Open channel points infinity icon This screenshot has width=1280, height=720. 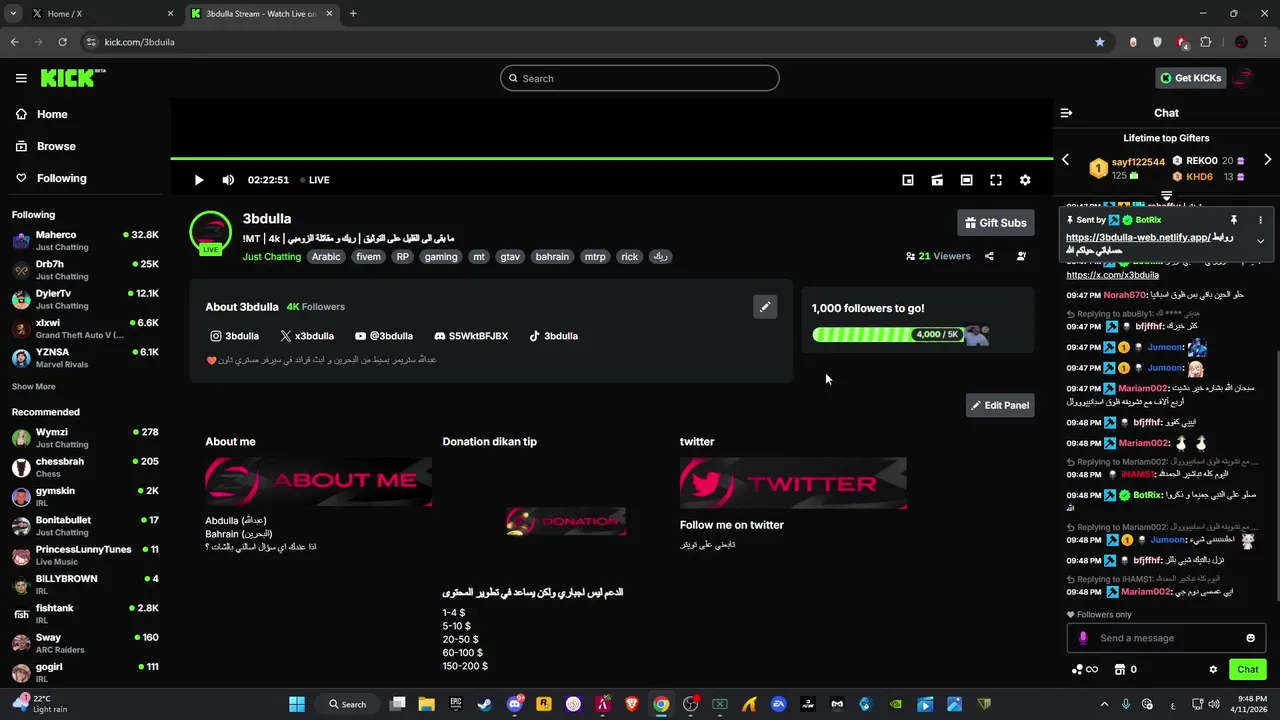coord(1085,670)
